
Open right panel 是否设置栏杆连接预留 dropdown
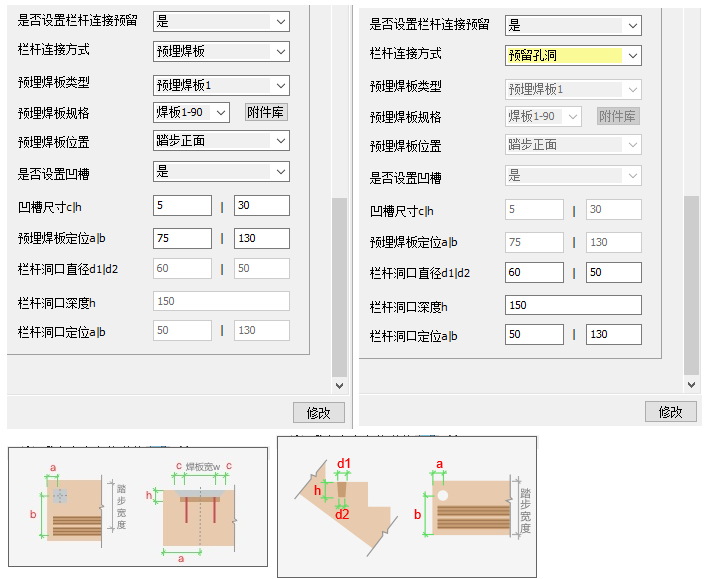[x=573, y=25]
